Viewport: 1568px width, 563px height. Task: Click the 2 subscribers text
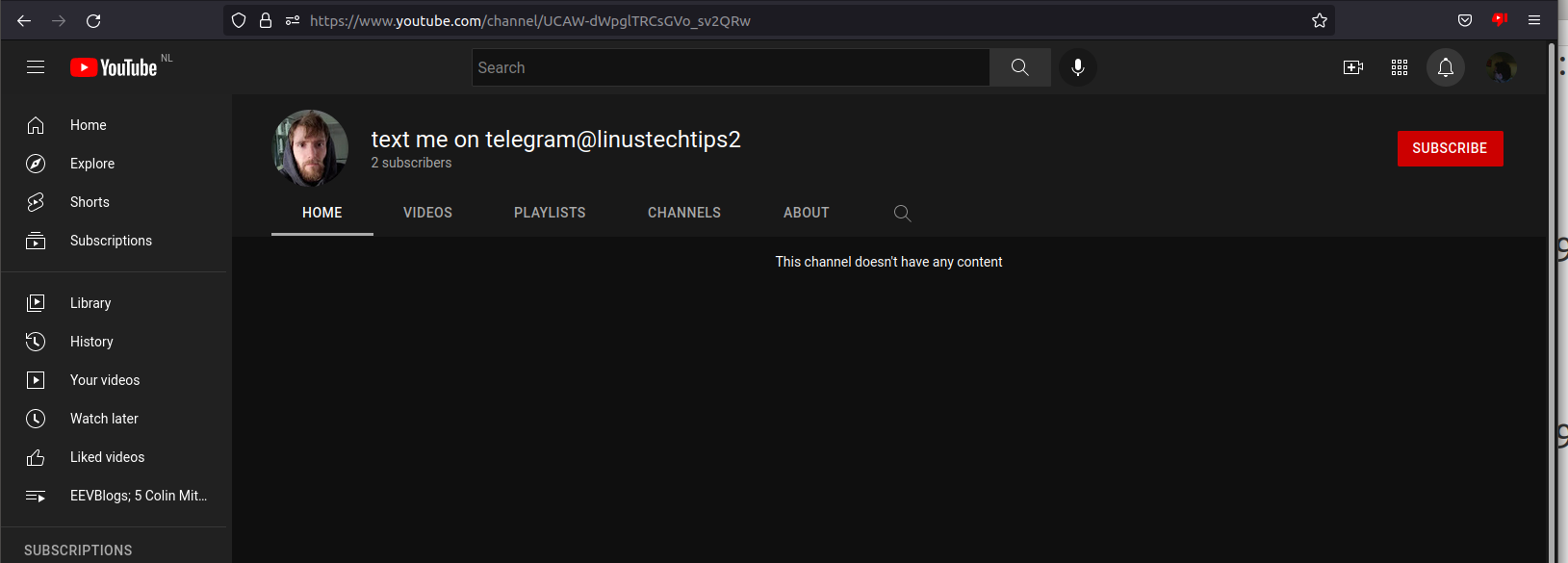411,163
